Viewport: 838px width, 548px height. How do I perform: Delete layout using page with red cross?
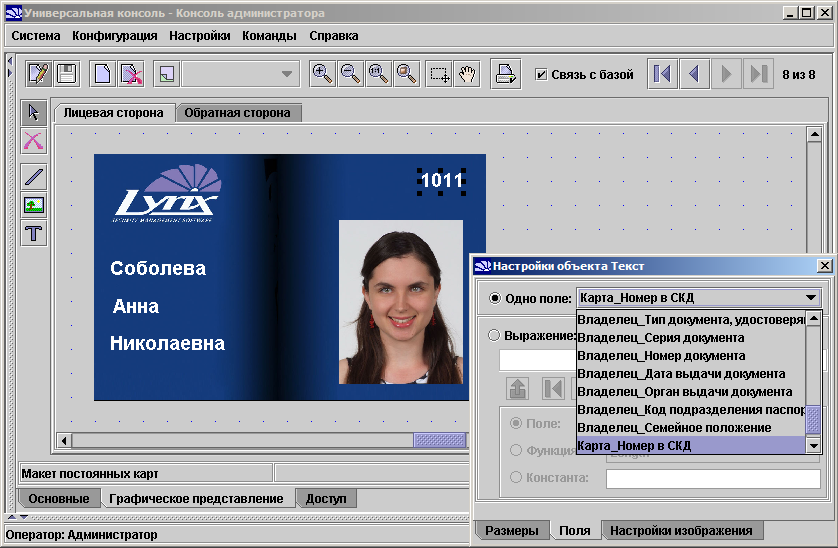[x=131, y=74]
